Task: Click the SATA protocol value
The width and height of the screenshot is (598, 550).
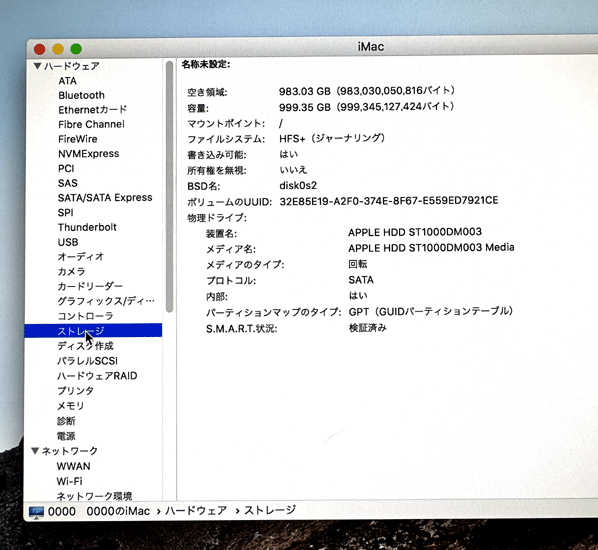Action: (361, 280)
